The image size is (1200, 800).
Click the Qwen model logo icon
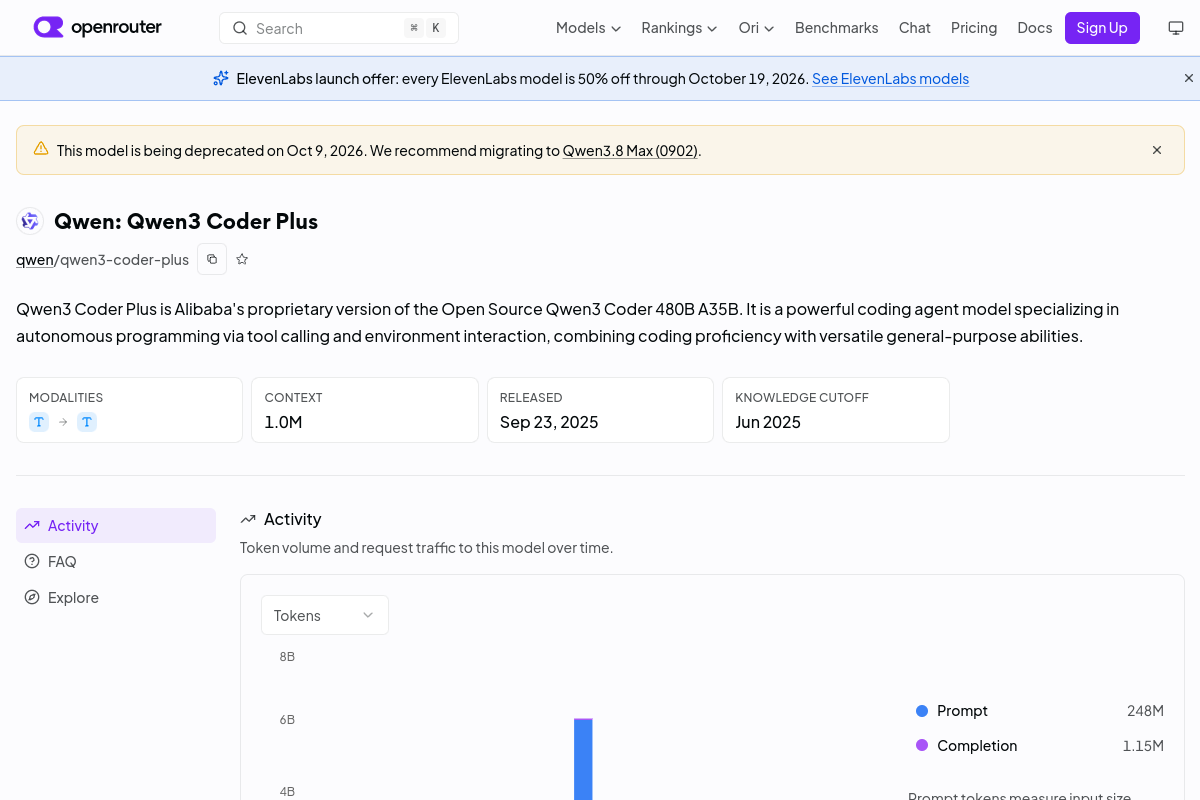coord(30,221)
